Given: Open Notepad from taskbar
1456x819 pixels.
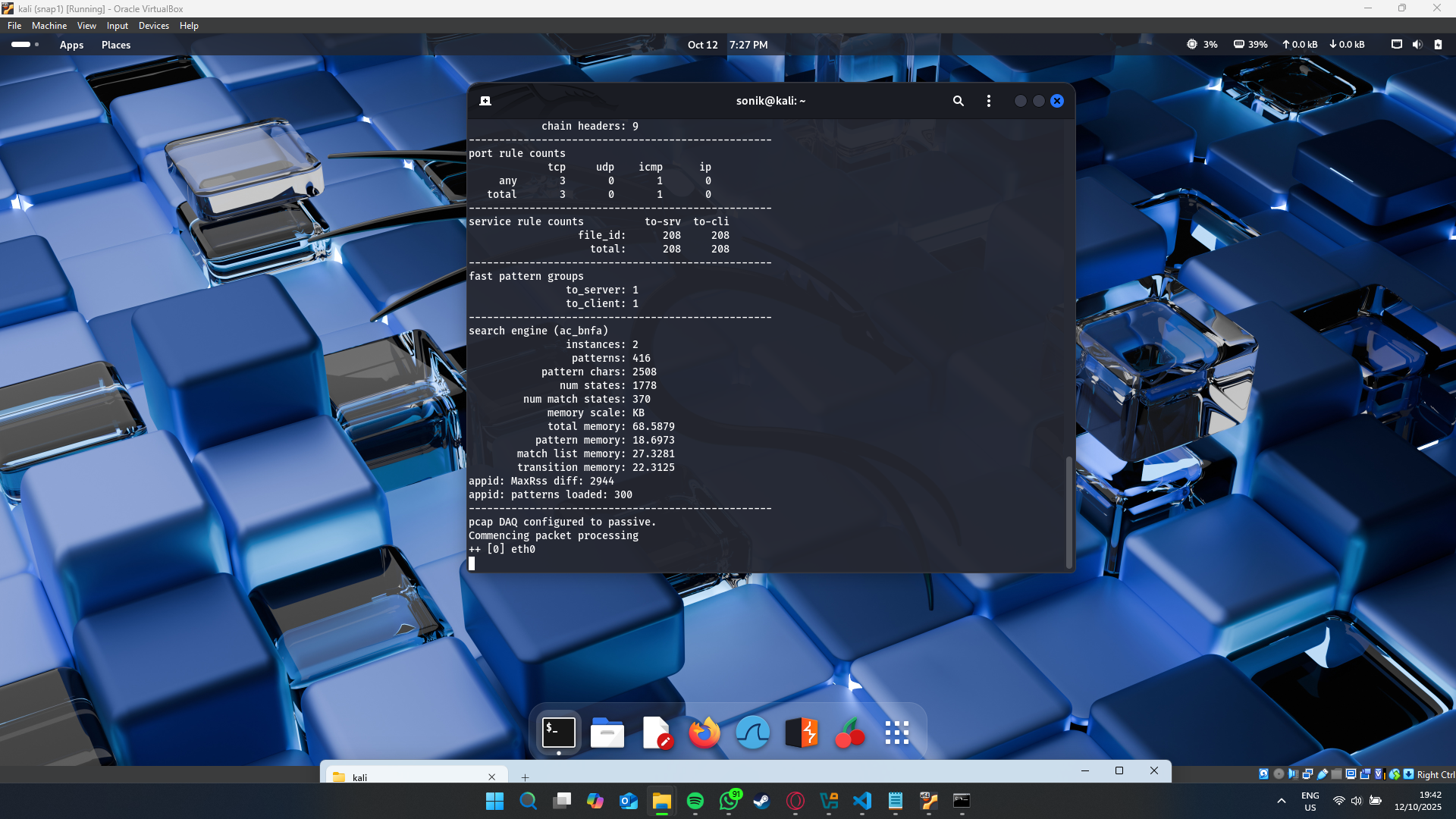Looking at the screenshot, I should point(896,801).
